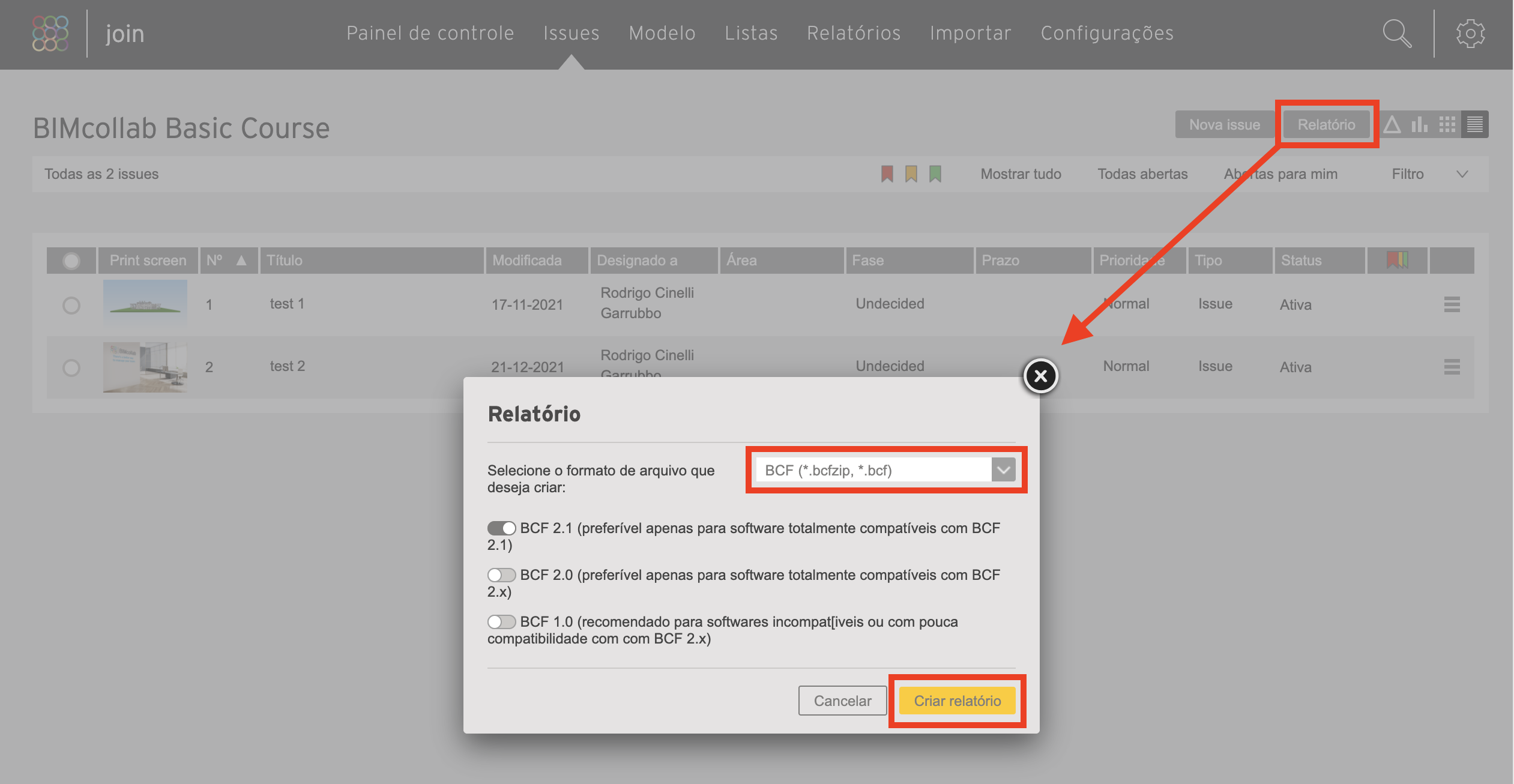Click the Nova issue button
This screenshot has height=784, width=1514.
pyautogui.click(x=1225, y=124)
